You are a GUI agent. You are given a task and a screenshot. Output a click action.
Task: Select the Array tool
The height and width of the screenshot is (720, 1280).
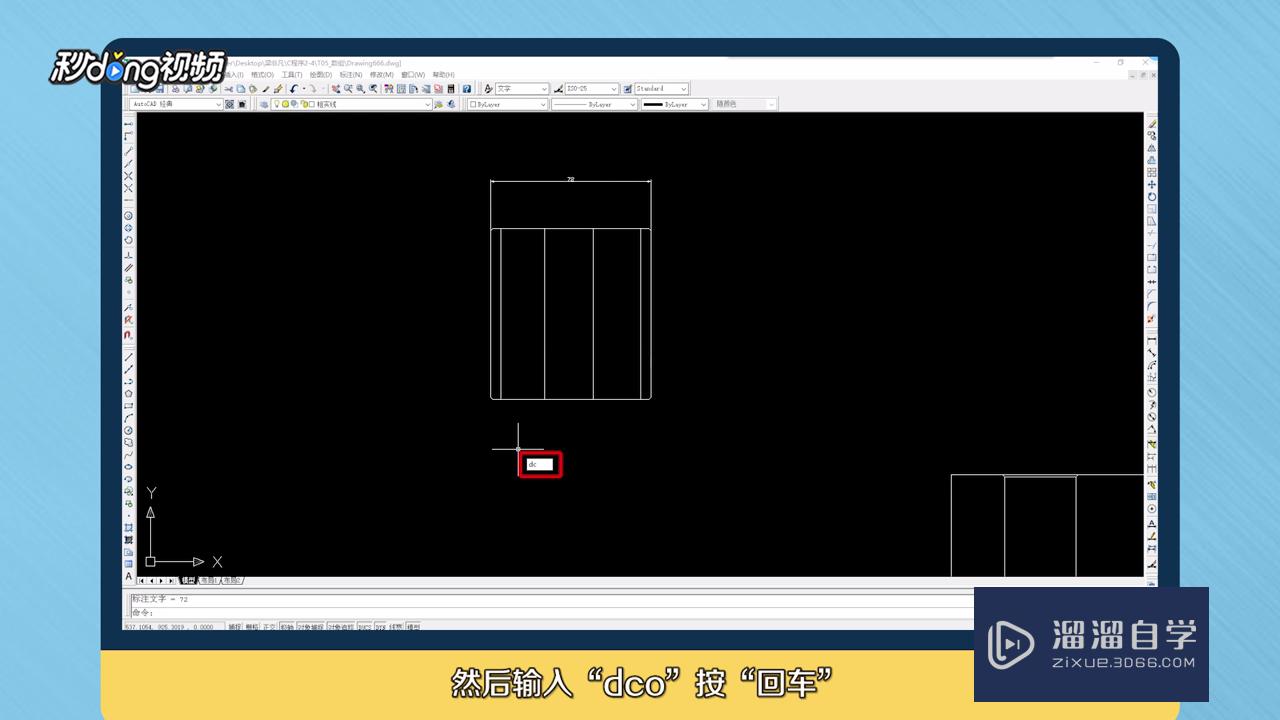[1152, 172]
